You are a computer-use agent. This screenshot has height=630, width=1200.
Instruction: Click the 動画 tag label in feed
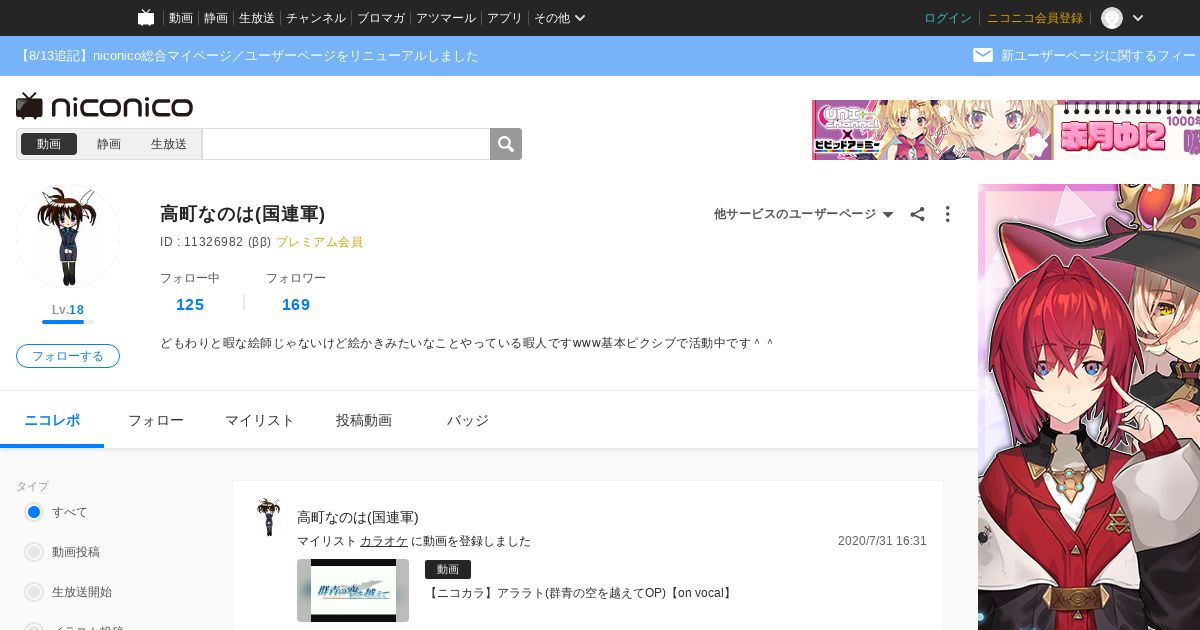coord(448,569)
